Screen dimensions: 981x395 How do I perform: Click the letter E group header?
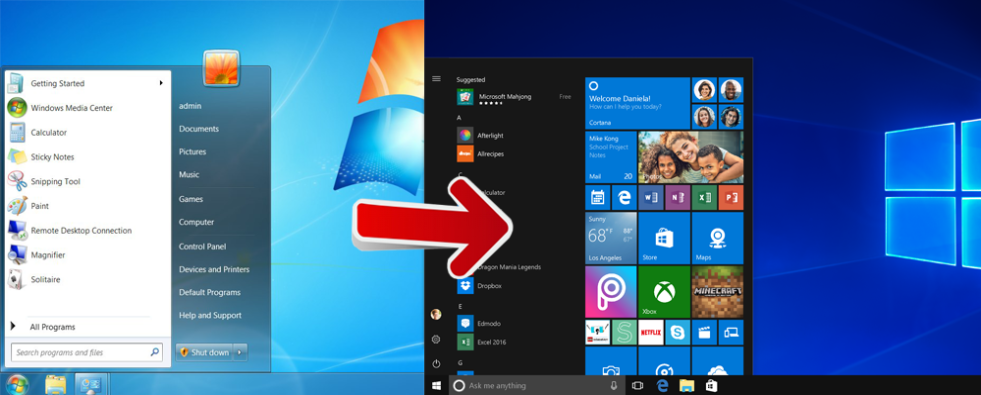click(x=460, y=306)
